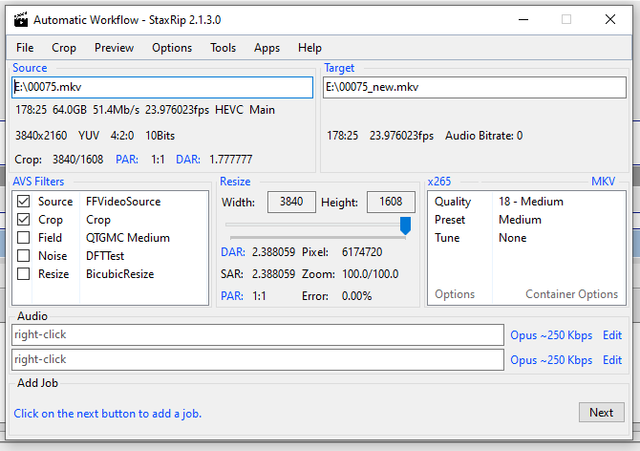Screen dimensions: 640x451
Task: Select the QTGMC Medium filter entry
Action: coord(128,238)
